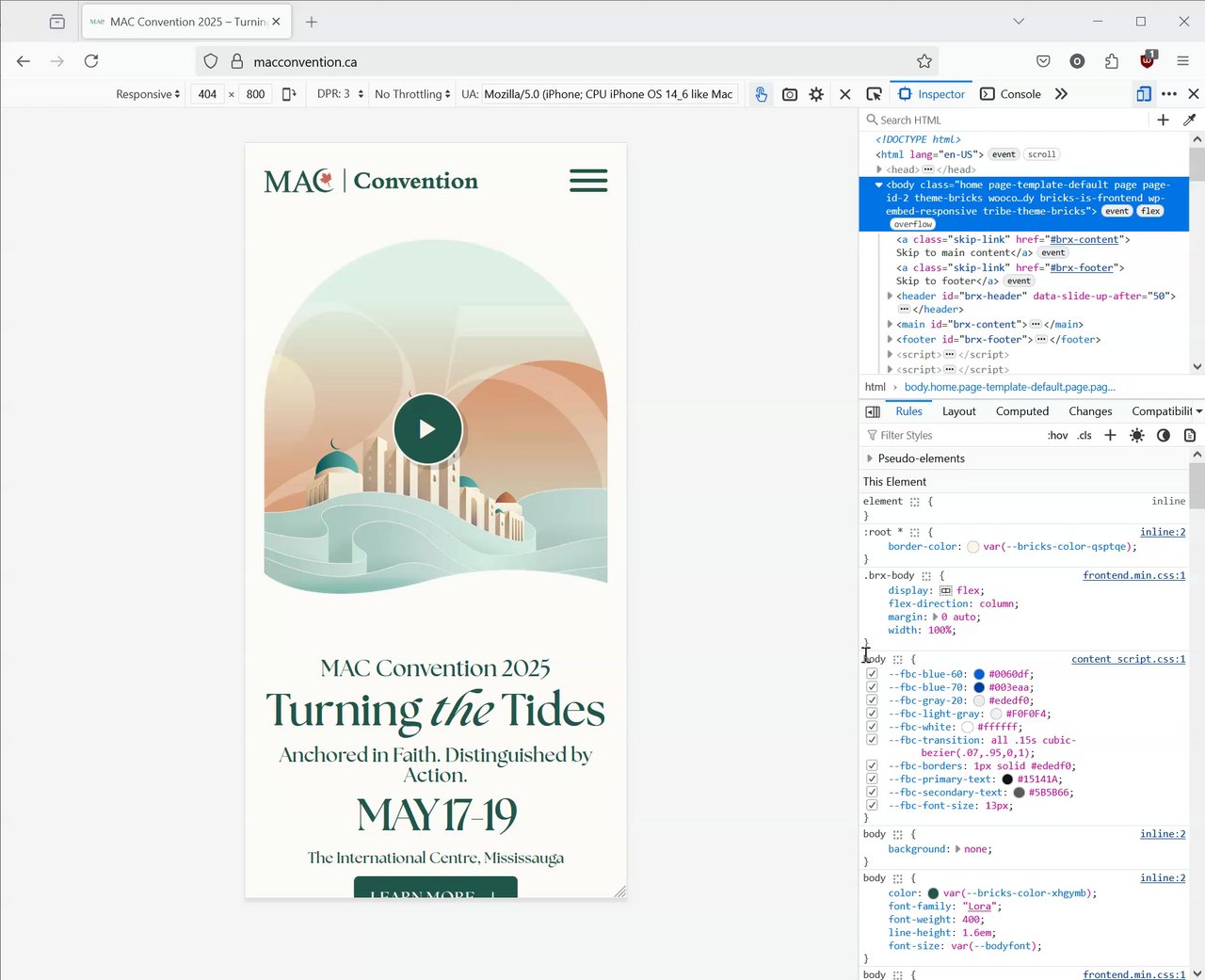Image resolution: width=1205 pixels, height=980 pixels.
Task: Close the developer tools panel
Action: tap(1194, 94)
